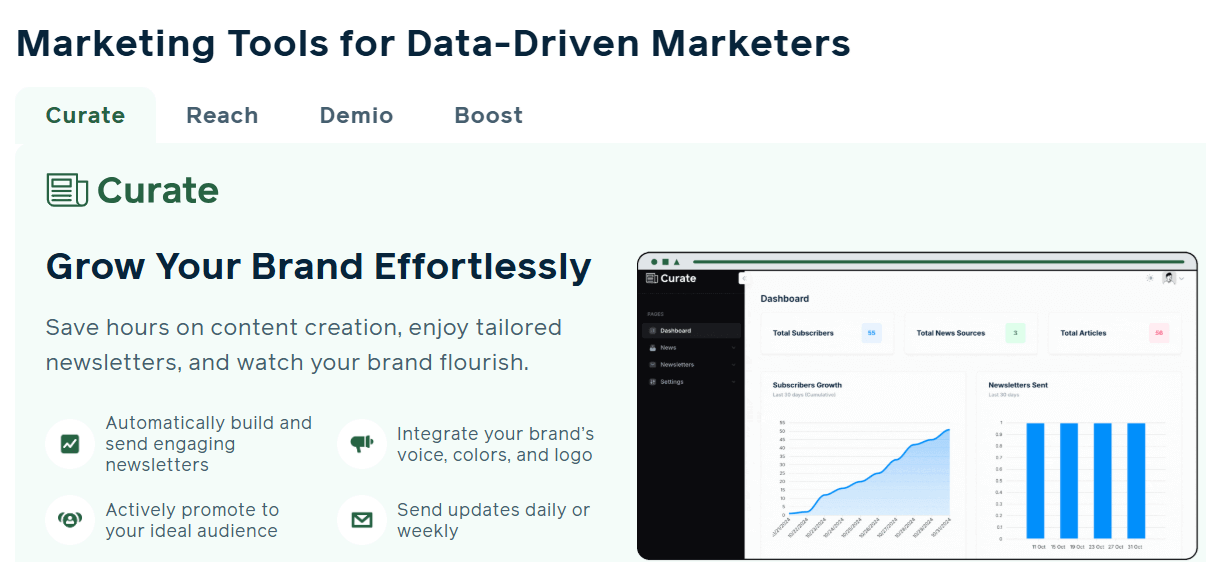Image resolution: width=1206 pixels, height=562 pixels.
Task: Click the audience icon beside Actively promote
Action: pos(70,520)
